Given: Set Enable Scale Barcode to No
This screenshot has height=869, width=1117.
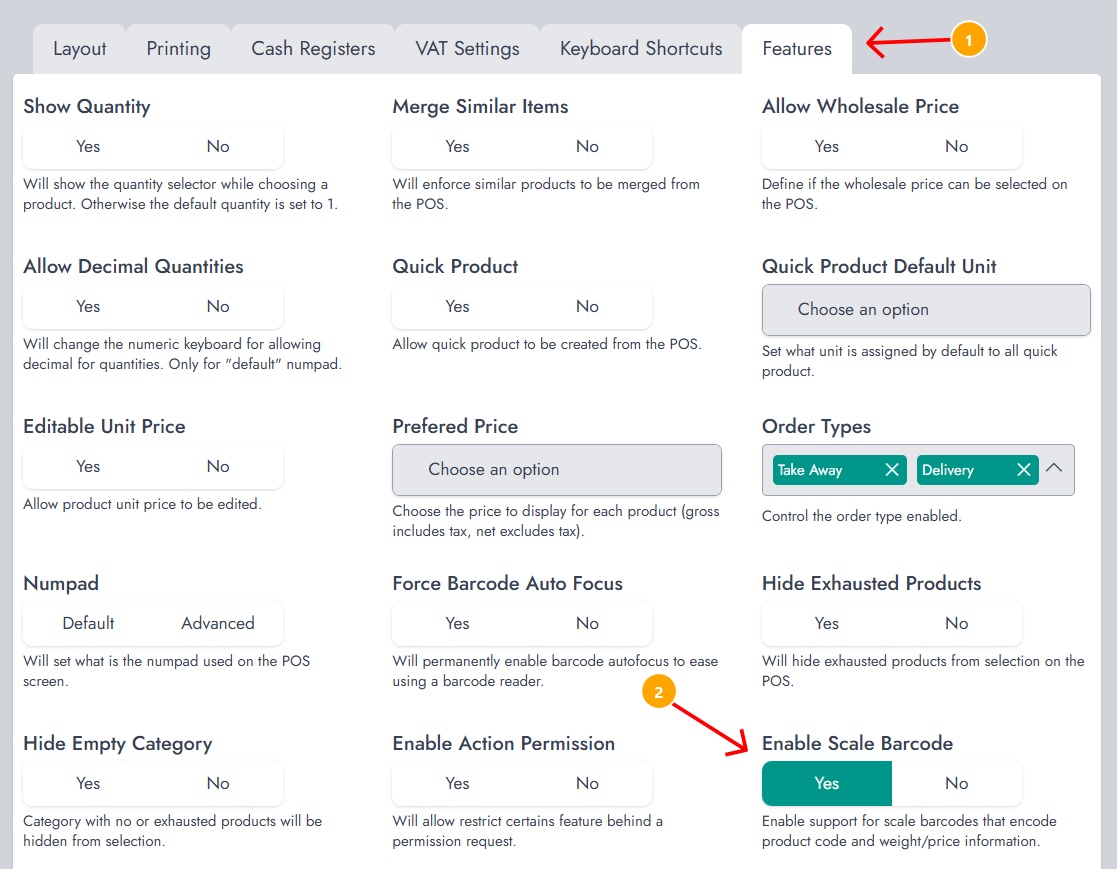Looking at the screenshot, I should point(956,784).
